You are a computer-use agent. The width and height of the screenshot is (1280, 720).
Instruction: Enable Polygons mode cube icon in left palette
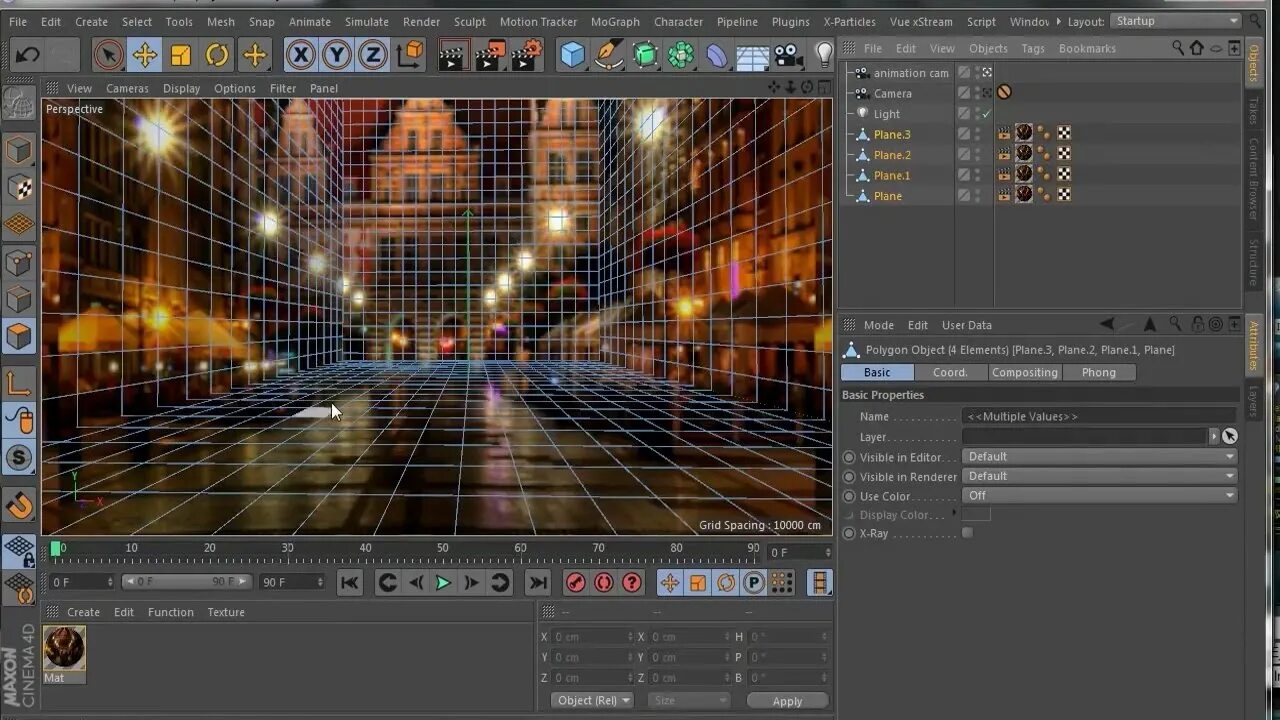click(19, 337)
